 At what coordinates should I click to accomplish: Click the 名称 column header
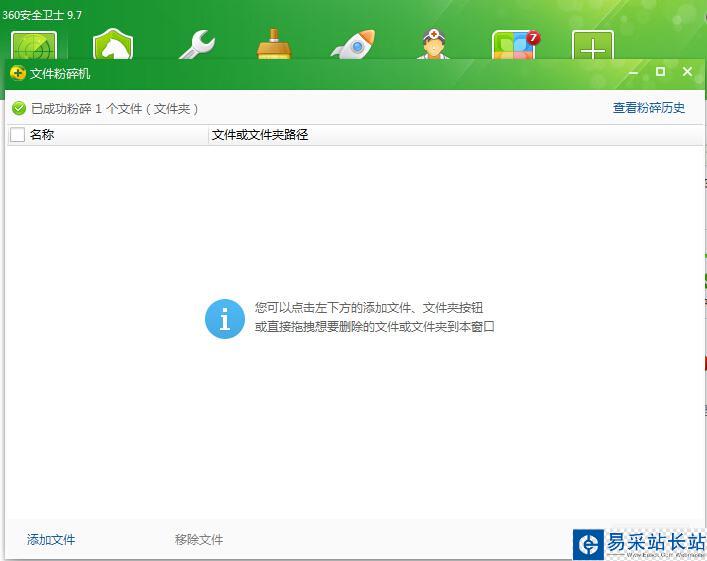[108, 134]
